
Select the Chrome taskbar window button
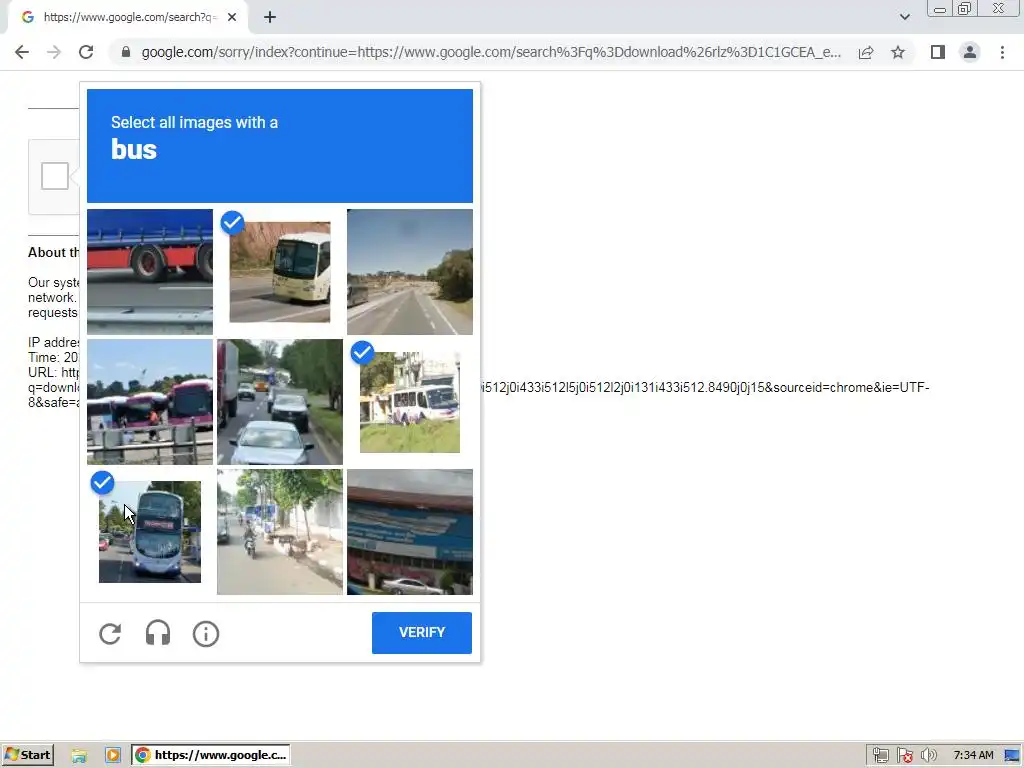(211, 755)
